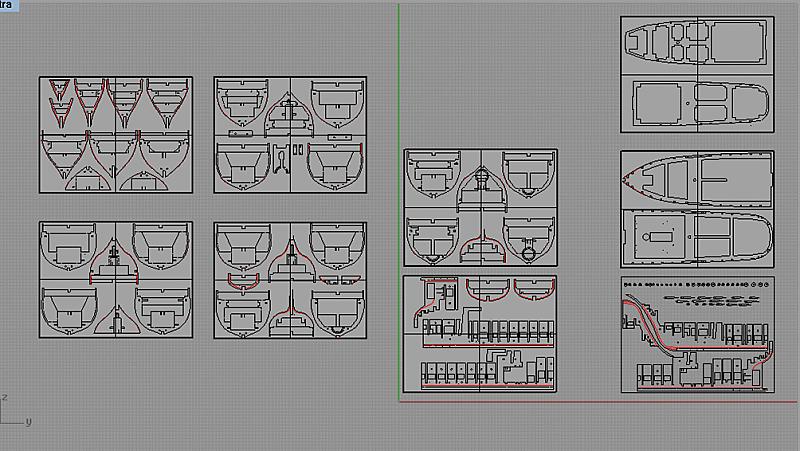Select the smallest triangular frame in top-left sheet
The width and height of the screenshot is (800, 451).
coord(59,87)
